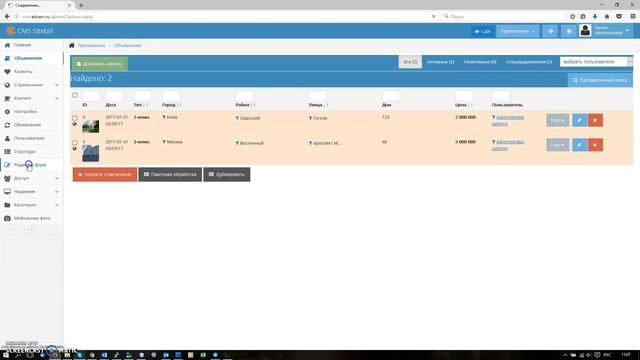This screenshot has height=360, width=640.
Task: Sort by the Район column arrows
Action: click(253, 105)
